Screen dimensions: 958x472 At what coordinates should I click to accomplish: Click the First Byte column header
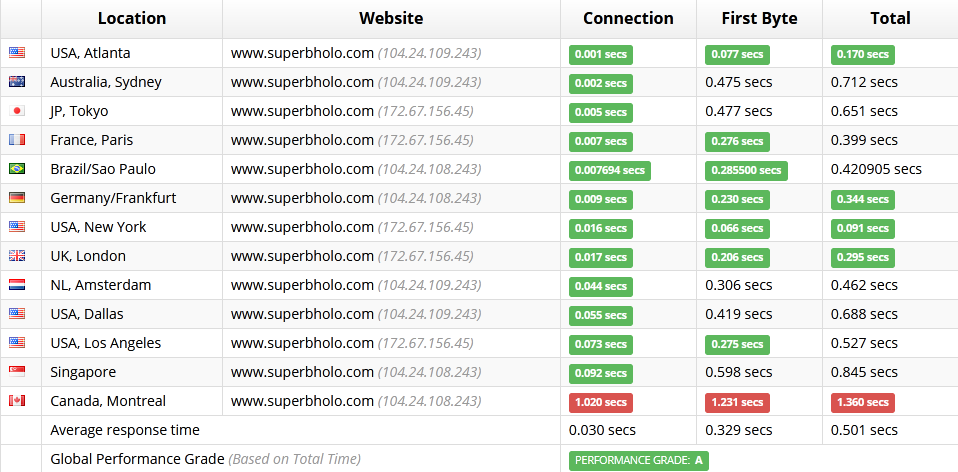click(x=759, y=18)
